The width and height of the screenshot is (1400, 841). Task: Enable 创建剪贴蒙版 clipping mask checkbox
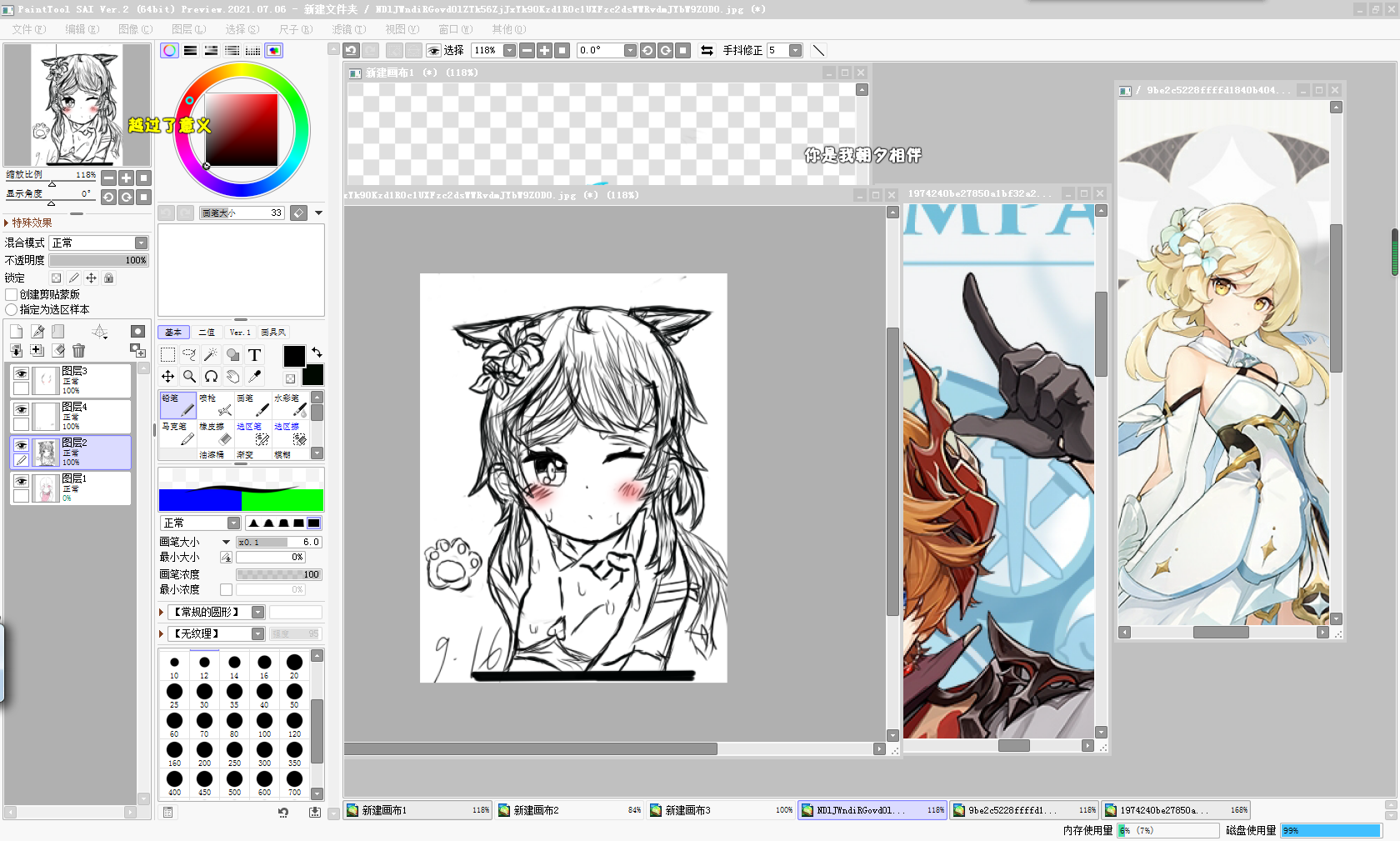(12, 295)
